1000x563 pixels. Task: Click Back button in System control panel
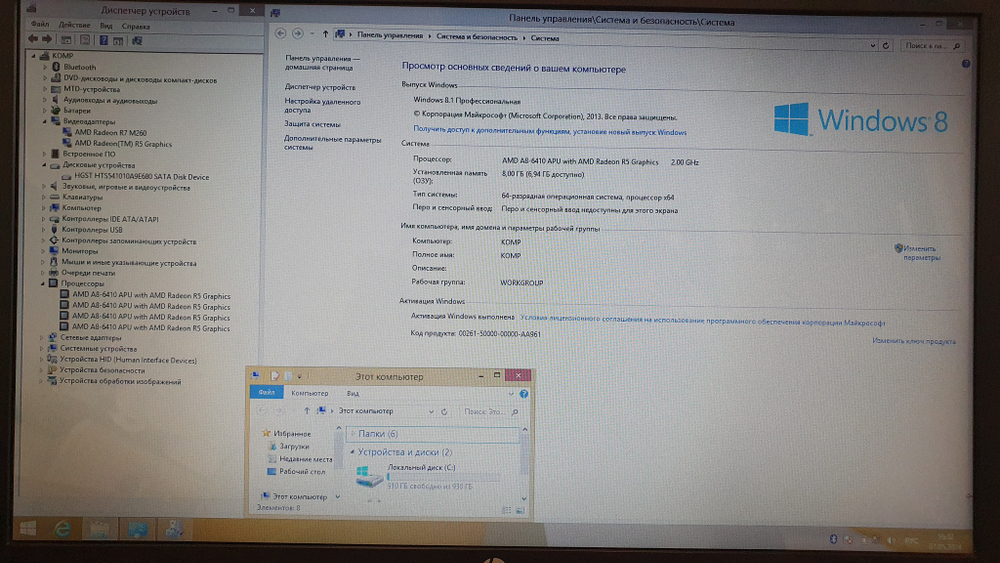(280, 33)
